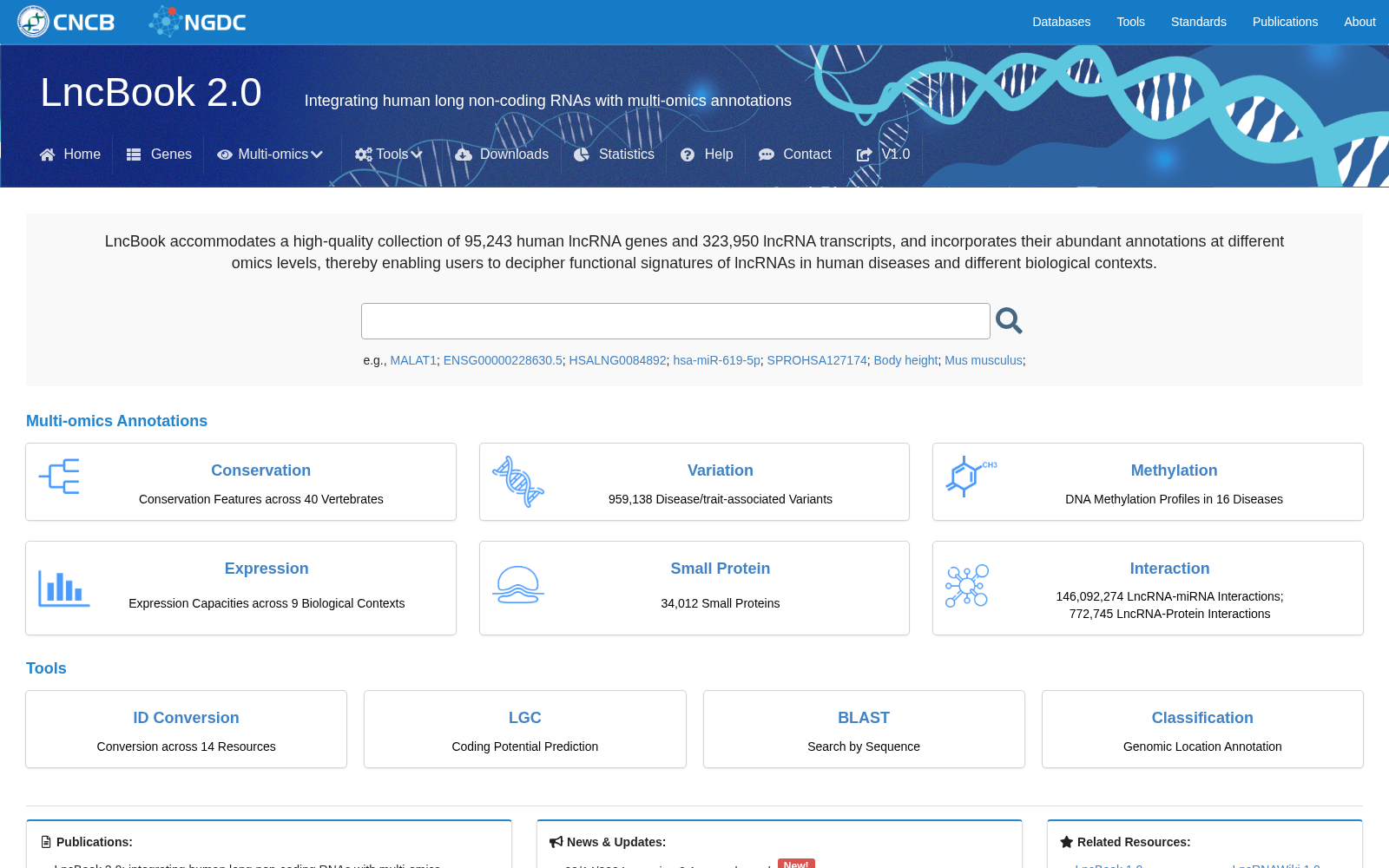
Task: Try the MALAT1 example link
Action: [413, 360]
